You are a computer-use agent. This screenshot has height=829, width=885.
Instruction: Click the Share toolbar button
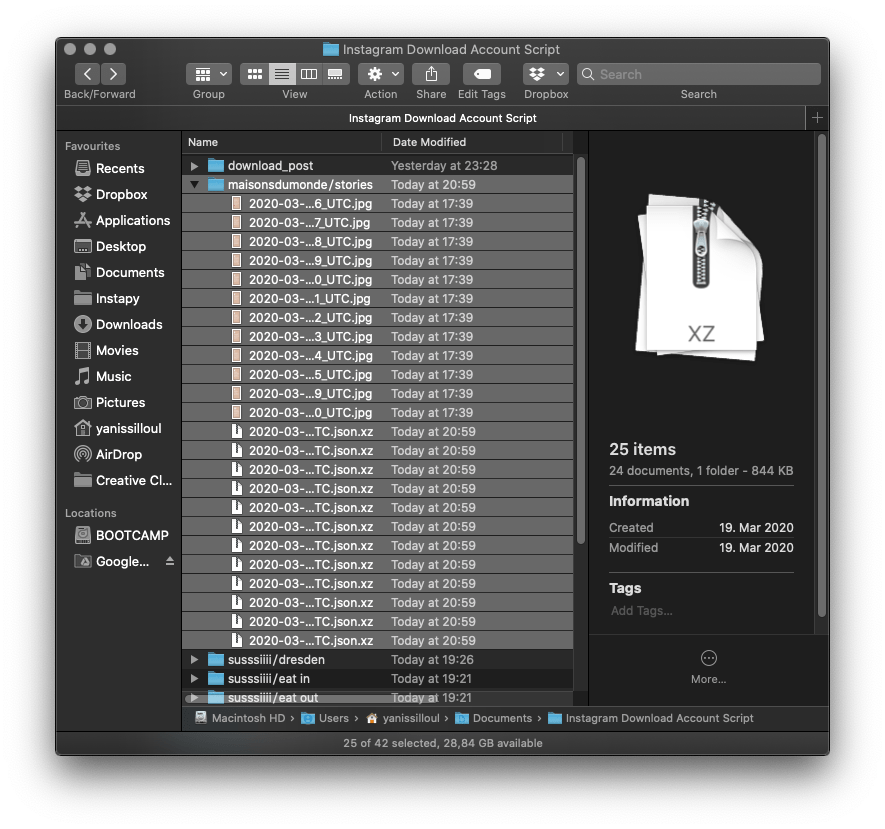(431, 74)
